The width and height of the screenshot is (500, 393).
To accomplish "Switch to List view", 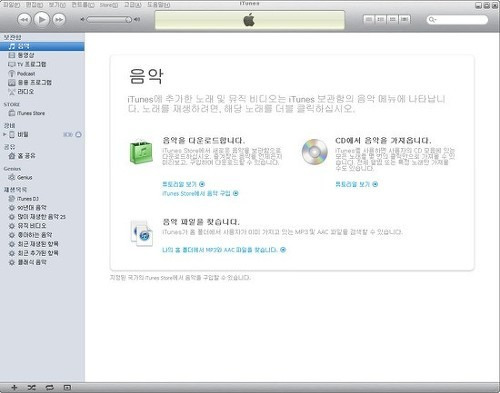I will [x=369, y=19].
